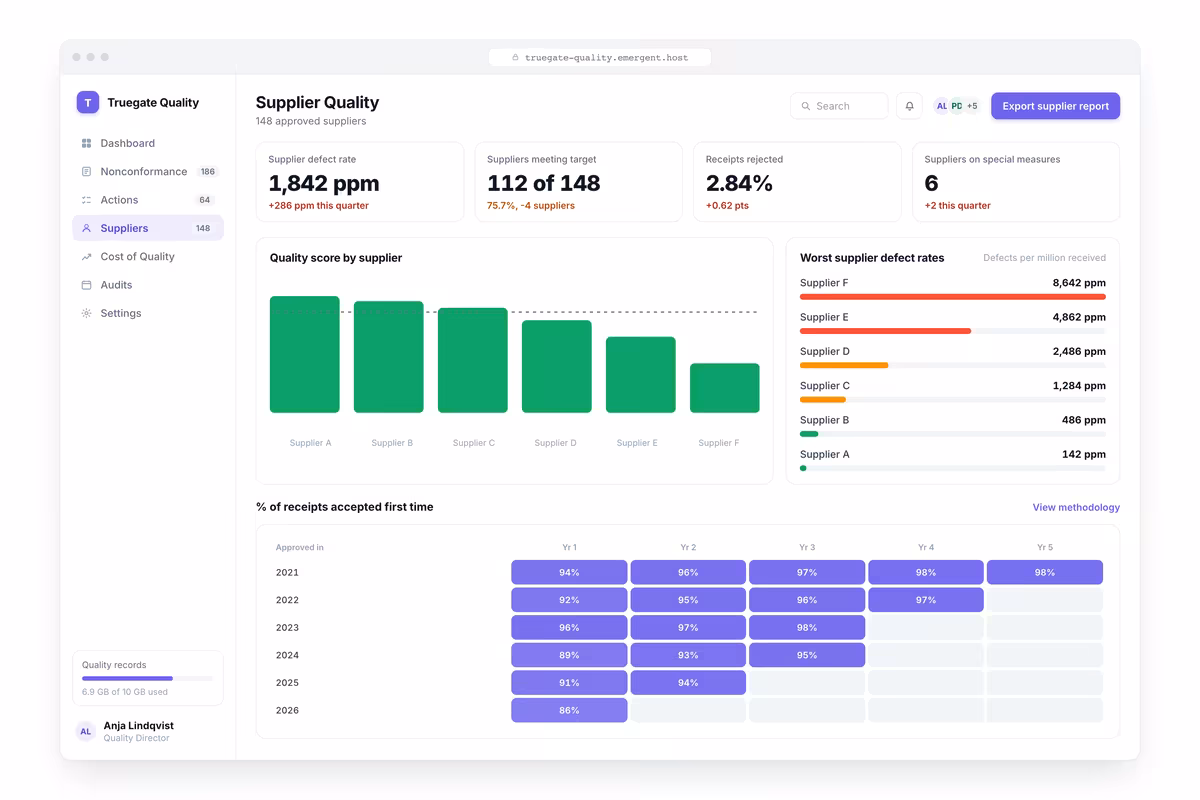This screenshot has height=800, width=1200.
Task: Click the Supplier E defect rate bar
Action: [x=885, y=331]
